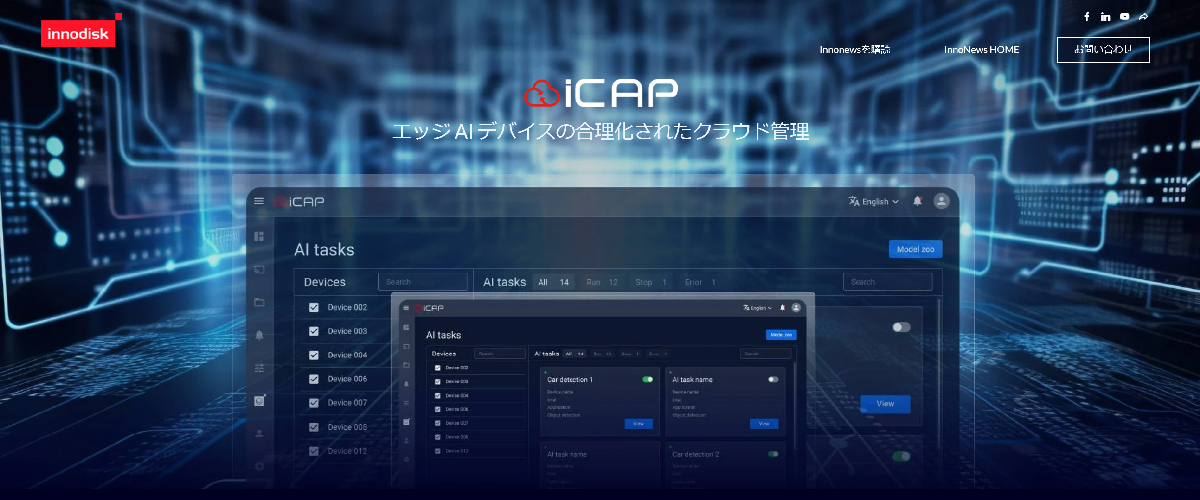The height and width of the screenshot is (500, 1200).
Task: Click AI tasks search field in large window
Action: (888, 282)
